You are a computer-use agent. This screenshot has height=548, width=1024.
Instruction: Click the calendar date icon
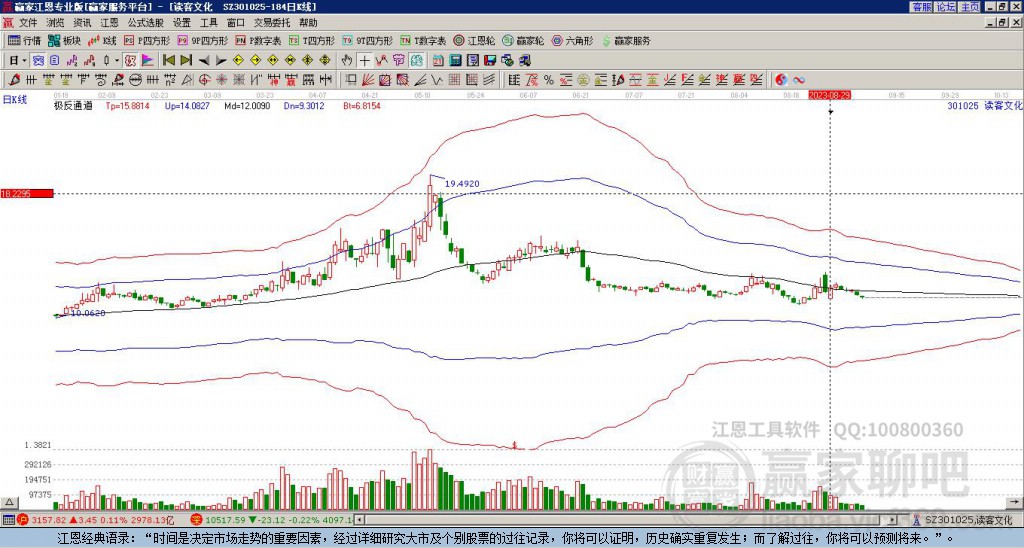pos(438,61)
